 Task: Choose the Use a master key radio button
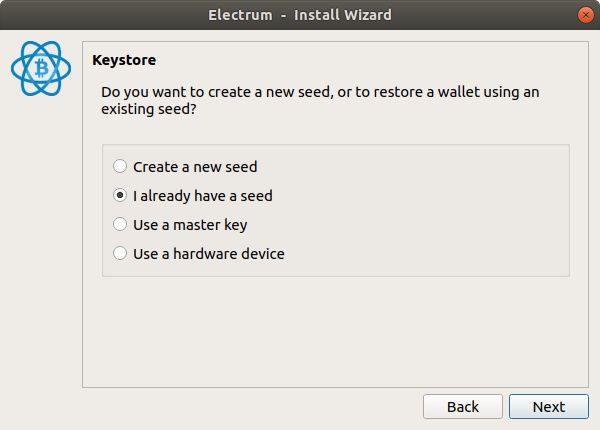click(120, 225)
